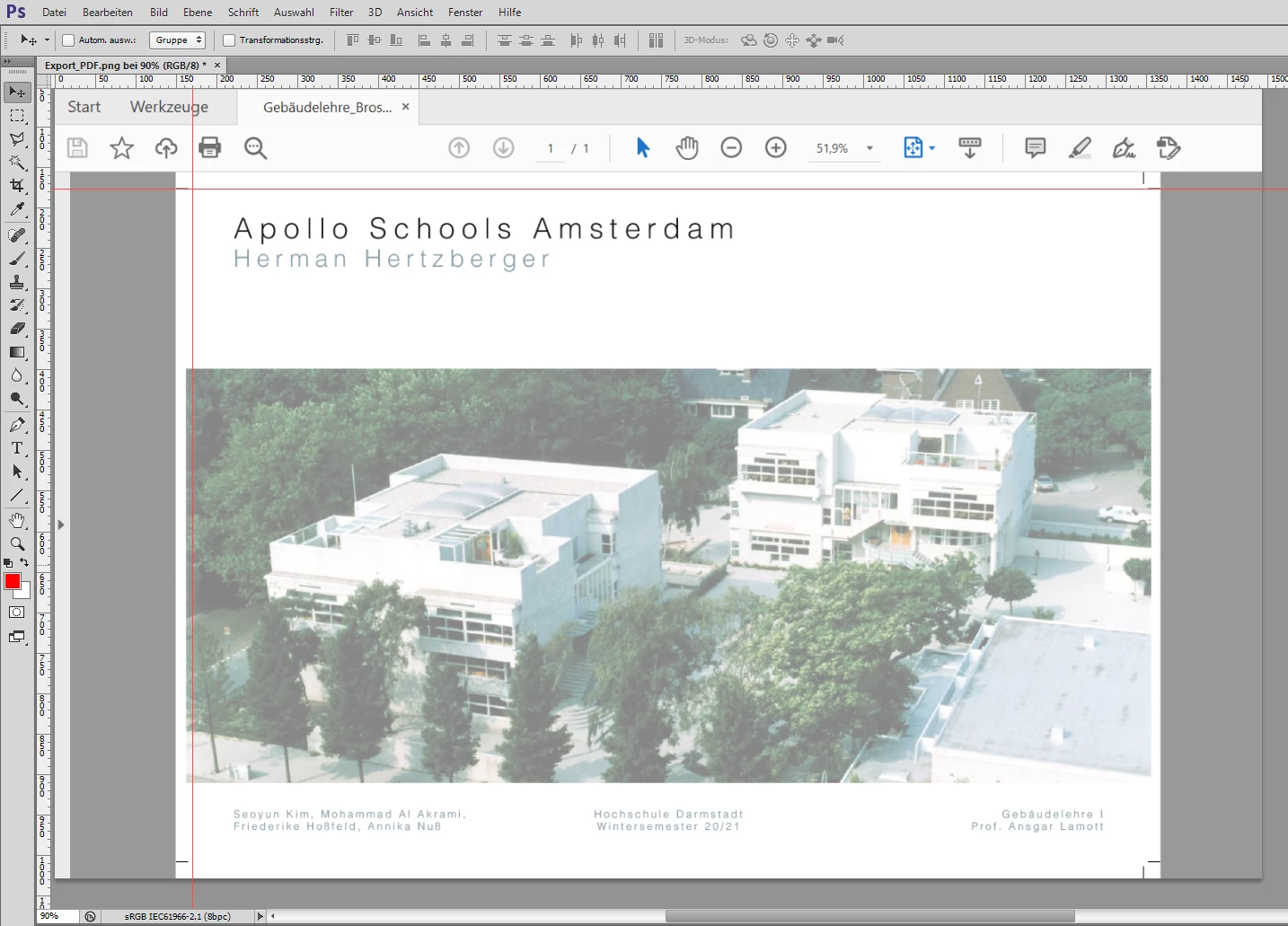Click the auto-align layers icon
The height and width of the screenshot is (926, 1288).
[657, 40]
